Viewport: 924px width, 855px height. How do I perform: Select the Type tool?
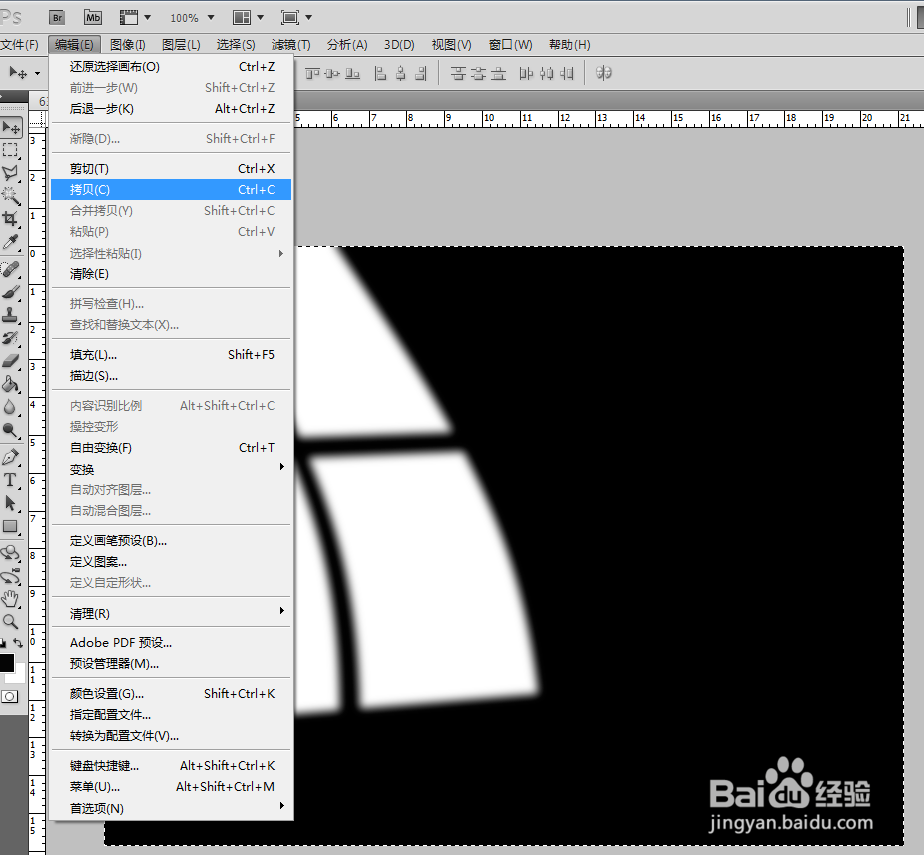point(11,480)
